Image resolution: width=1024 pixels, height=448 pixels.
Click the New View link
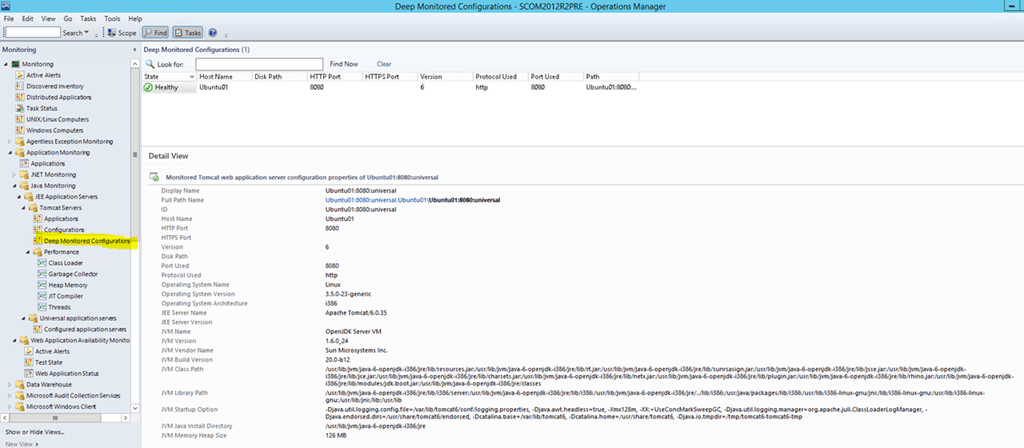(21, 444)
